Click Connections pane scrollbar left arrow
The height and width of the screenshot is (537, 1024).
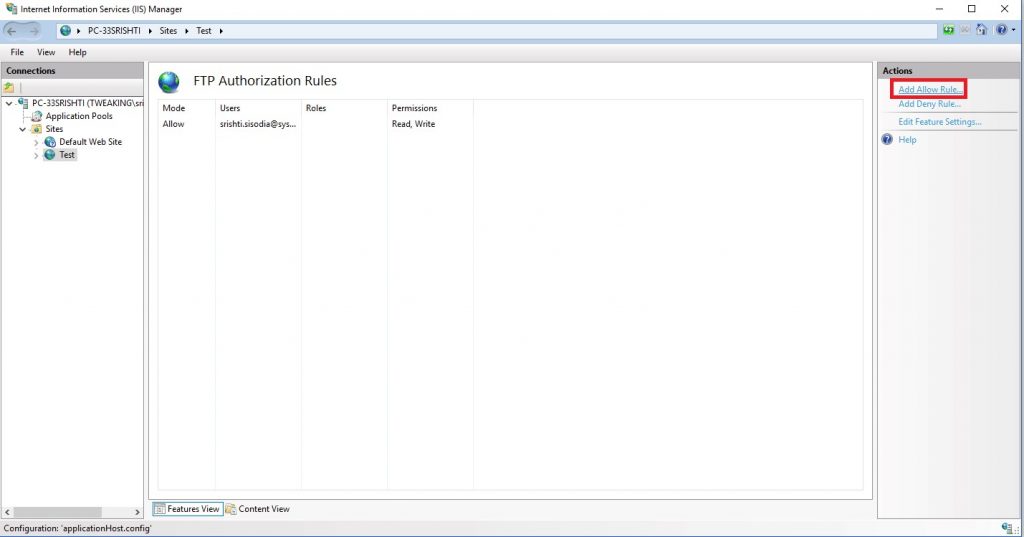point(8,512)
